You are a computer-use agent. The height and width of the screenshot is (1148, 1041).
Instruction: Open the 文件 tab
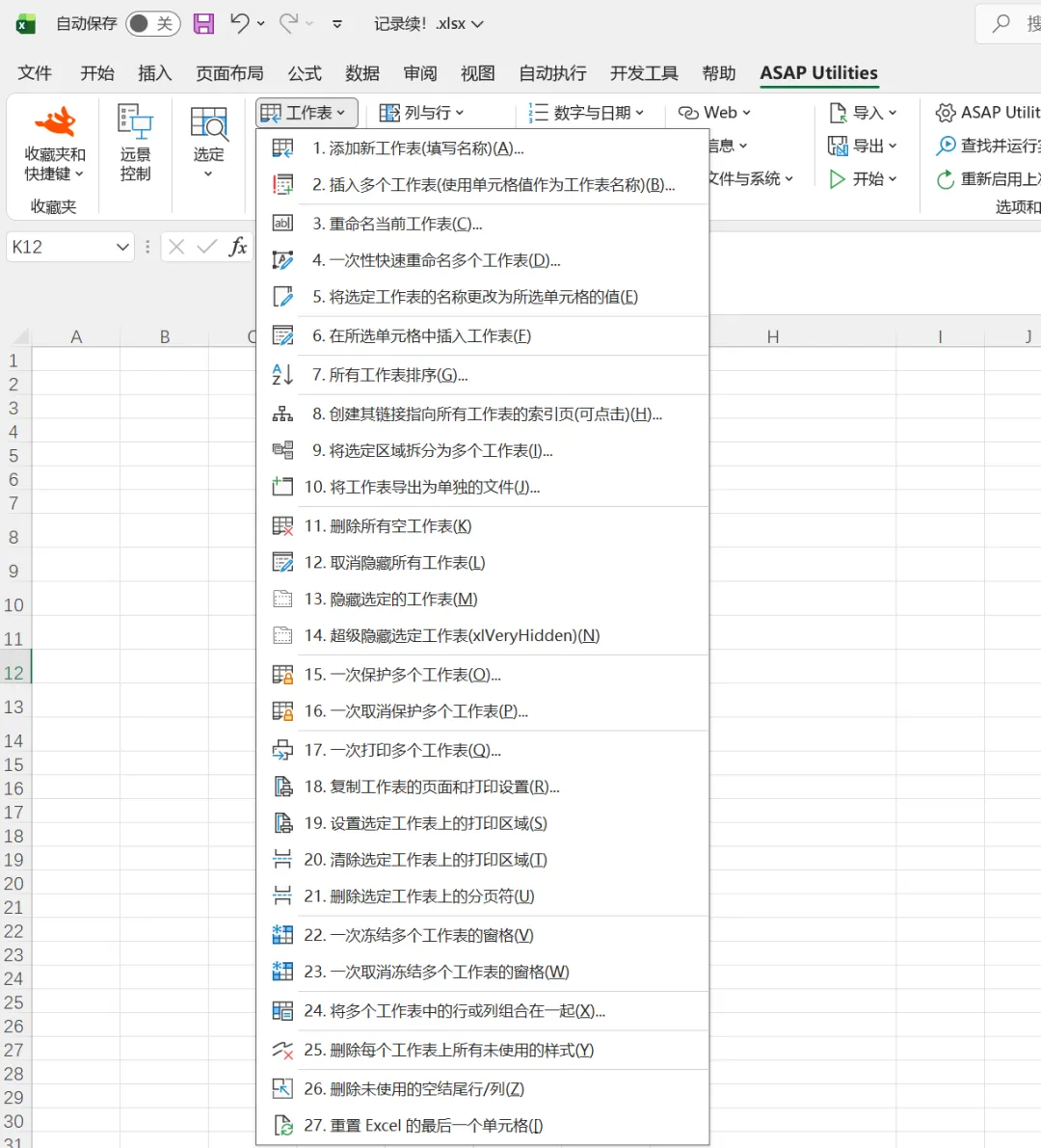coord(35,73)
